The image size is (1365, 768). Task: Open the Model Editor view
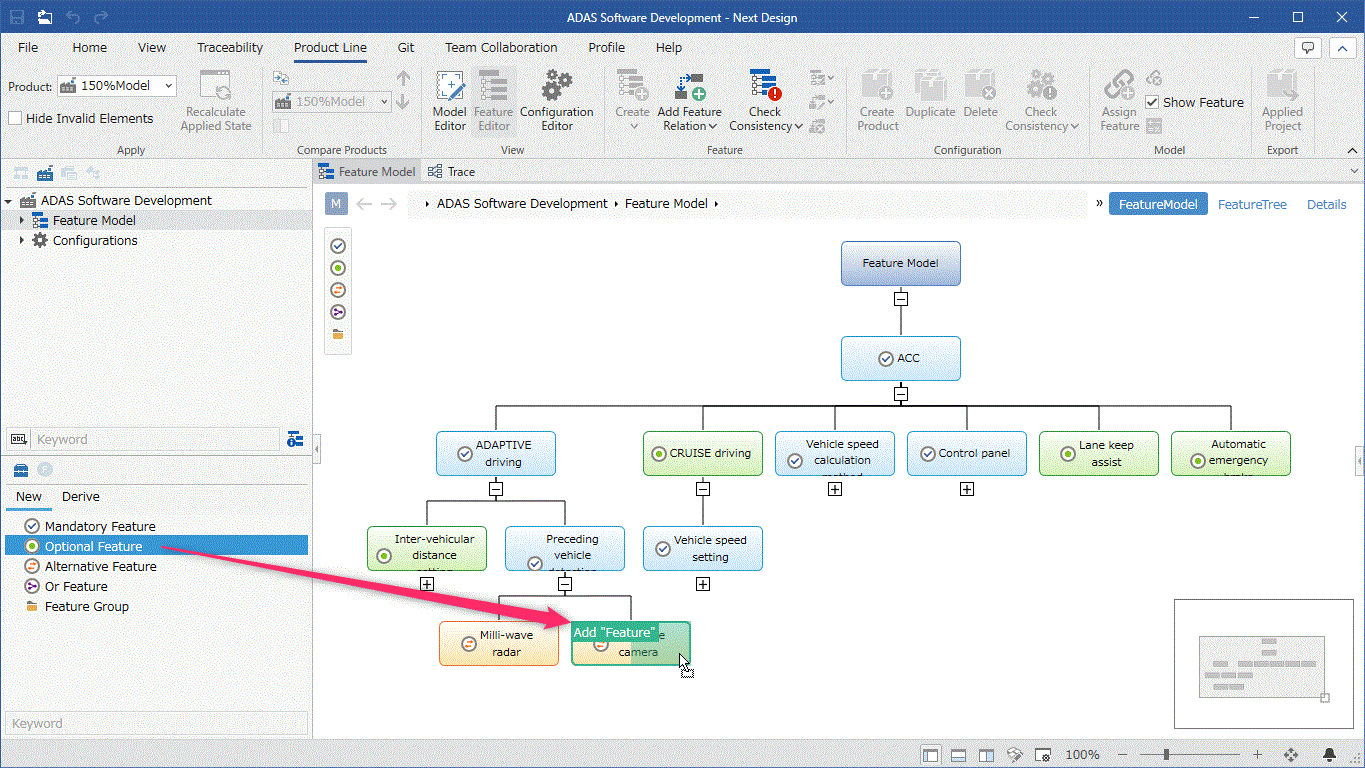pyautogui.click(x=449, y=101)
